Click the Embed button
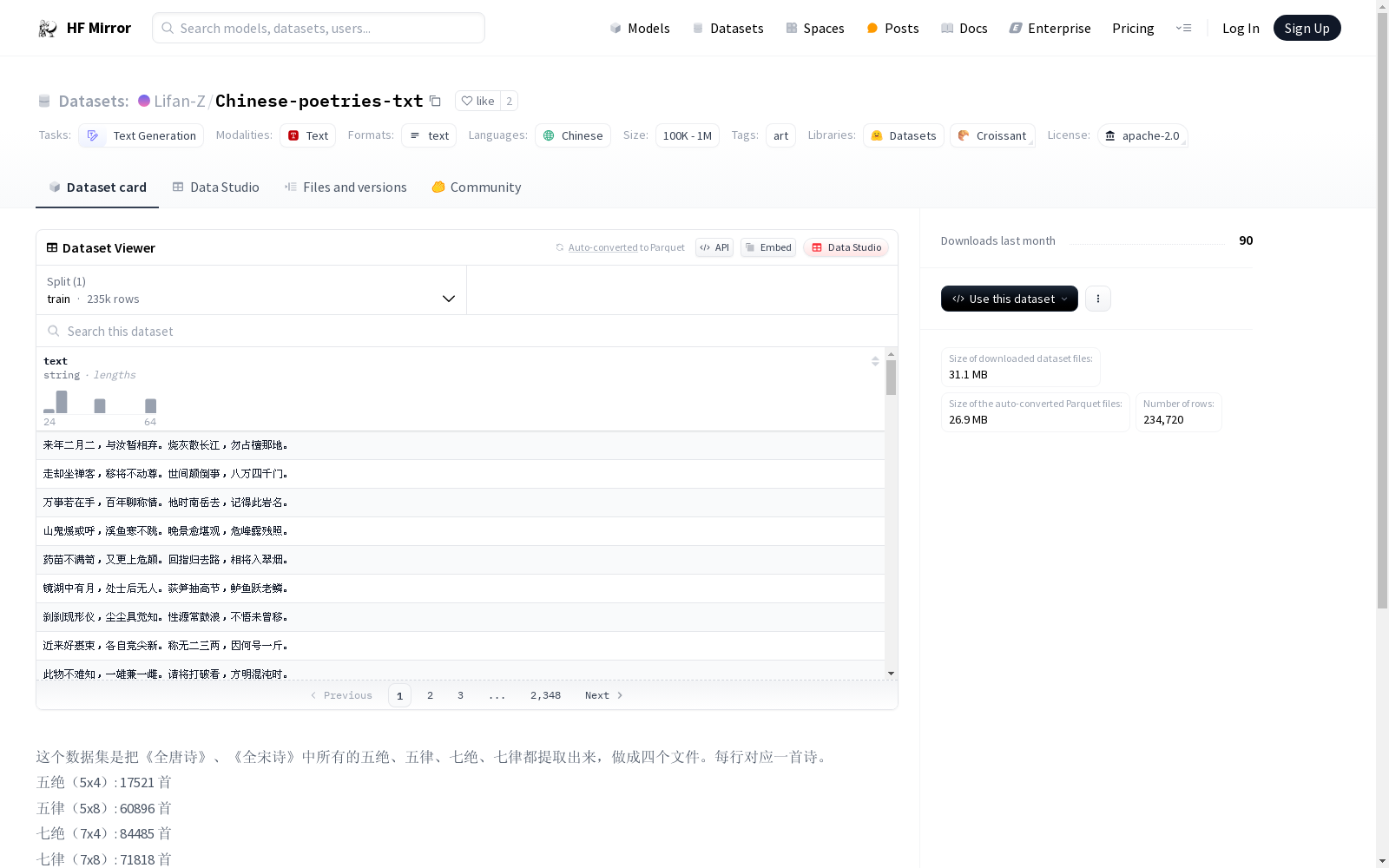Viewport: 1389px width, 868px height. click(x=768, y=247)
